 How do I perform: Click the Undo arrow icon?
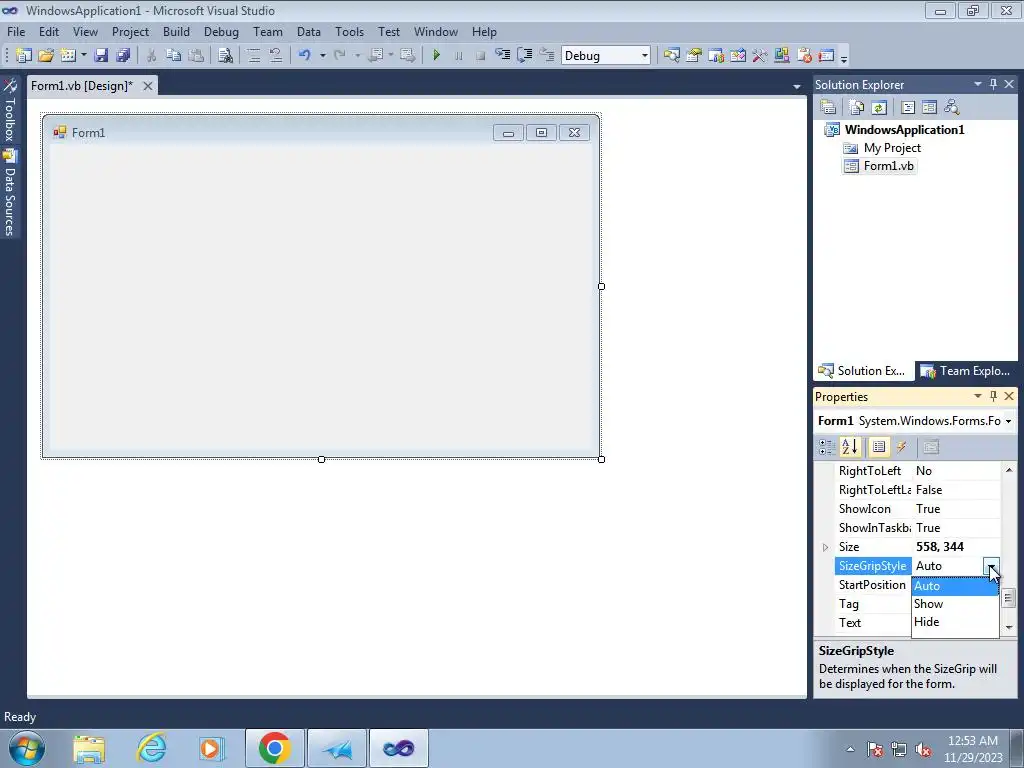click(304, 56)
